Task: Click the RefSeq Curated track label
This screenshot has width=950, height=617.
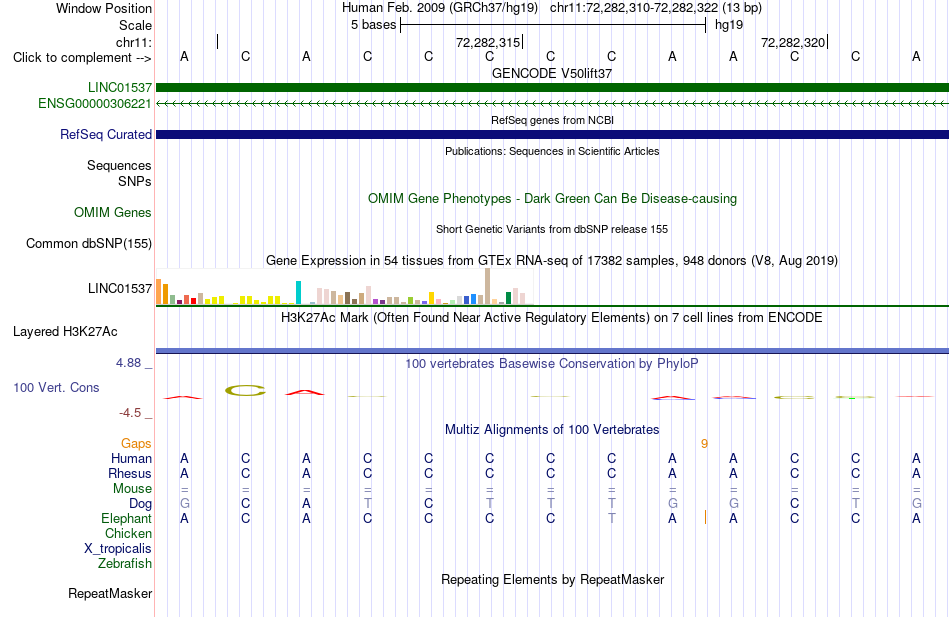Action: 105,135
